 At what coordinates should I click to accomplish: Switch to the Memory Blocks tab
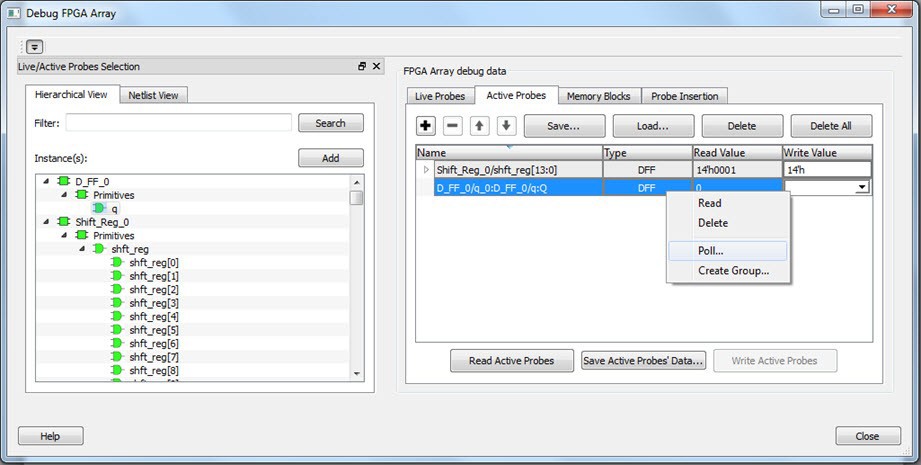598,96
